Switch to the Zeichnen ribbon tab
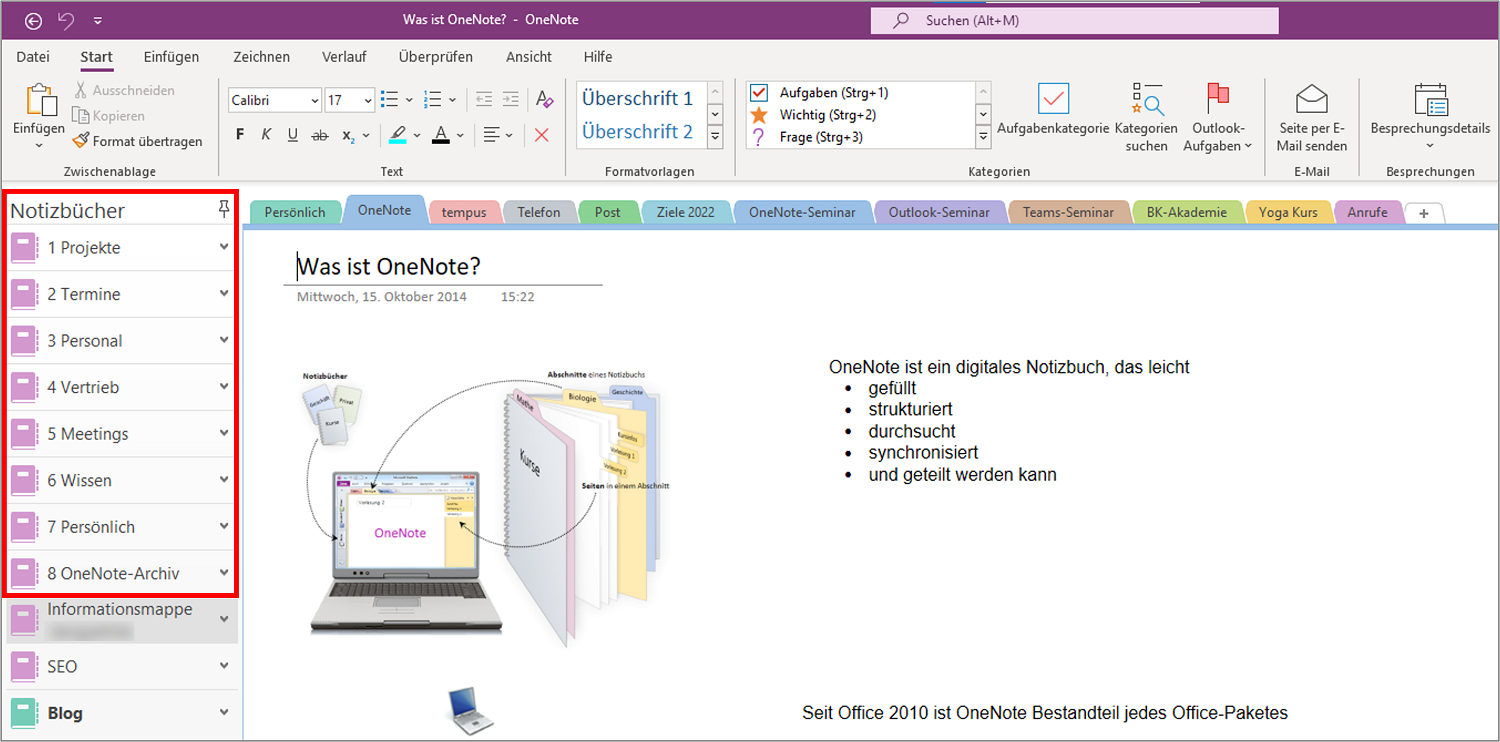1500x742 pixels. click(261, 57)
